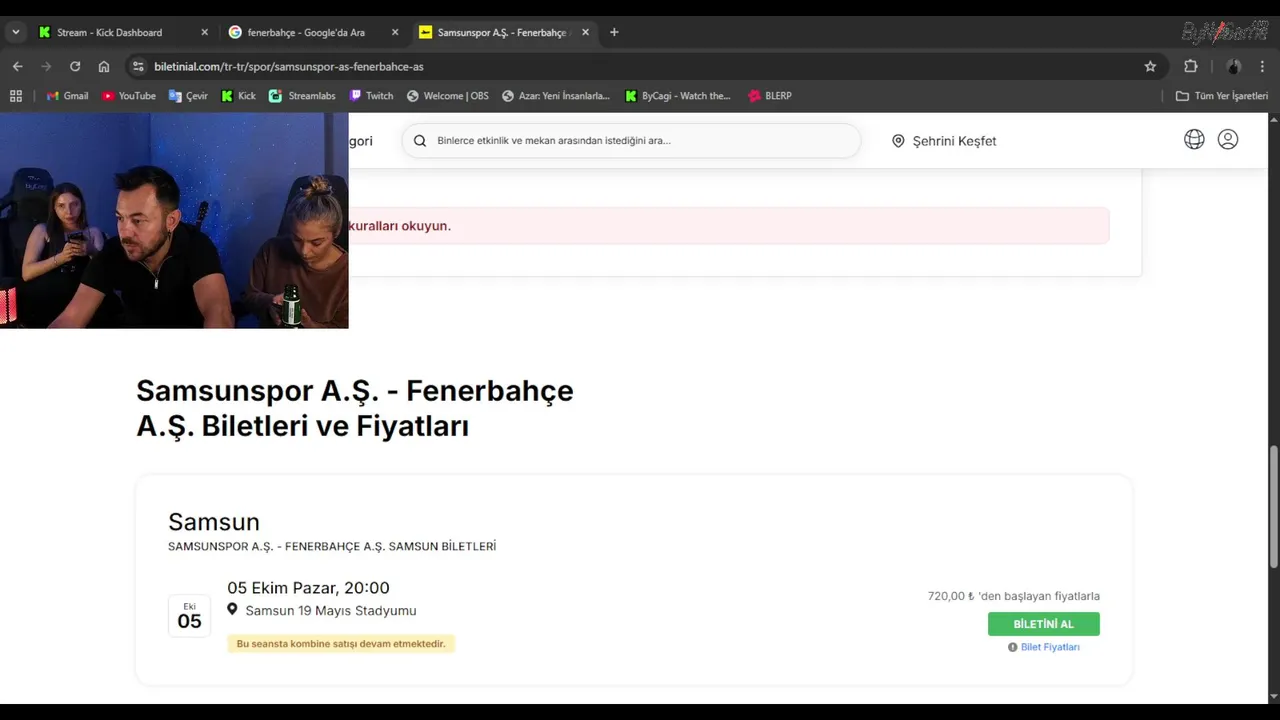Open the Çevir translate bookmark
The image size is (1280, 720).
(188, 96)
